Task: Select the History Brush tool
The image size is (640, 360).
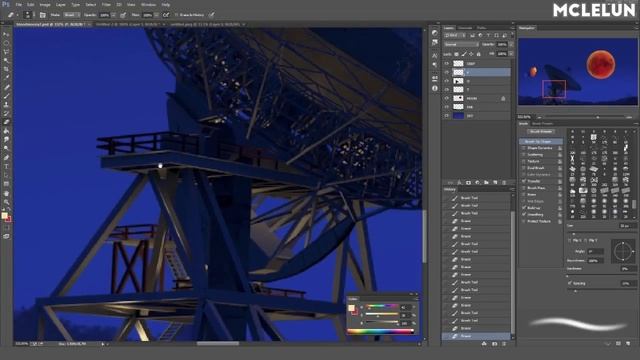Action: point(7,113)
